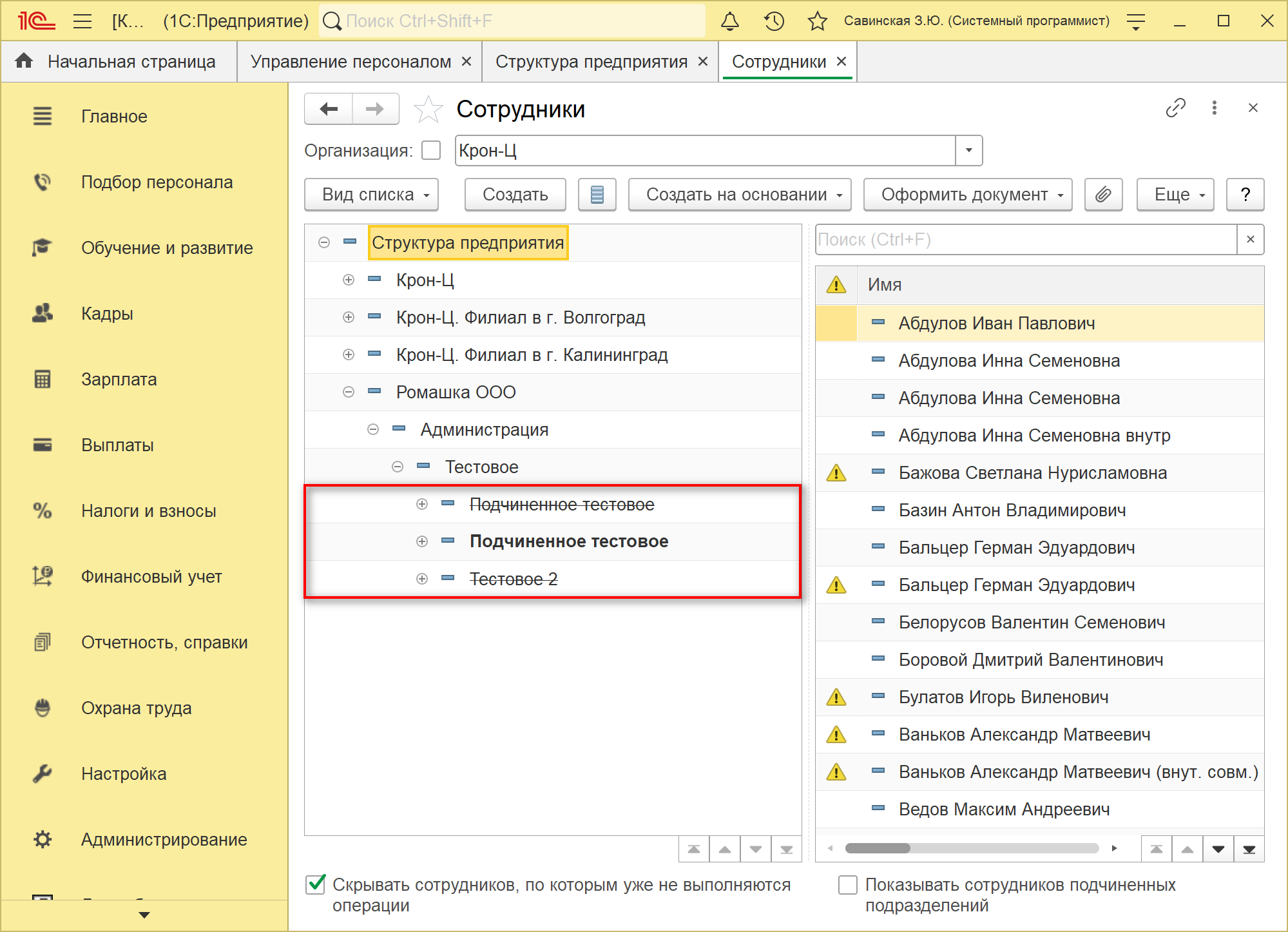Open the Организация Крон-Ц dropdown arrow

coord(968,151)
